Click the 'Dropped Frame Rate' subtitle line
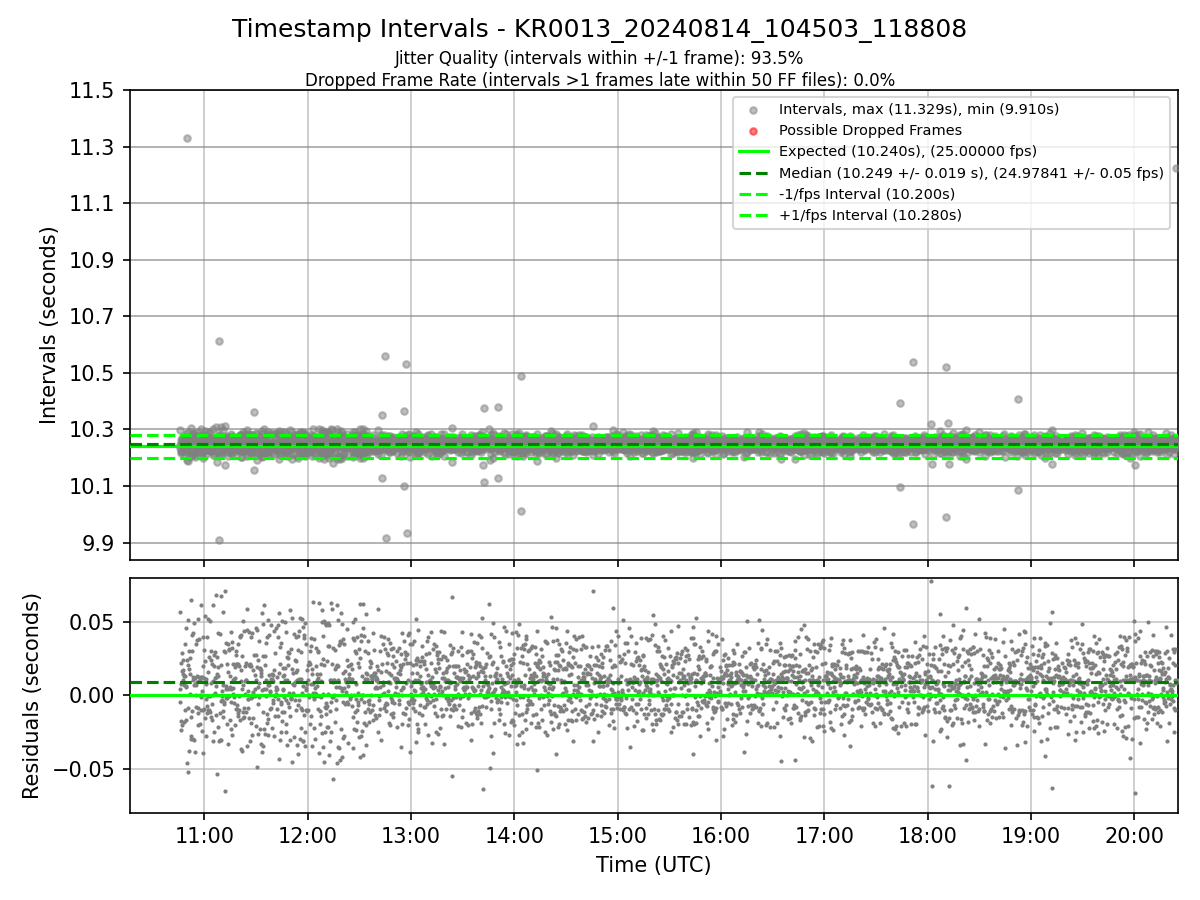1200x900 pixels. point(599,79)
